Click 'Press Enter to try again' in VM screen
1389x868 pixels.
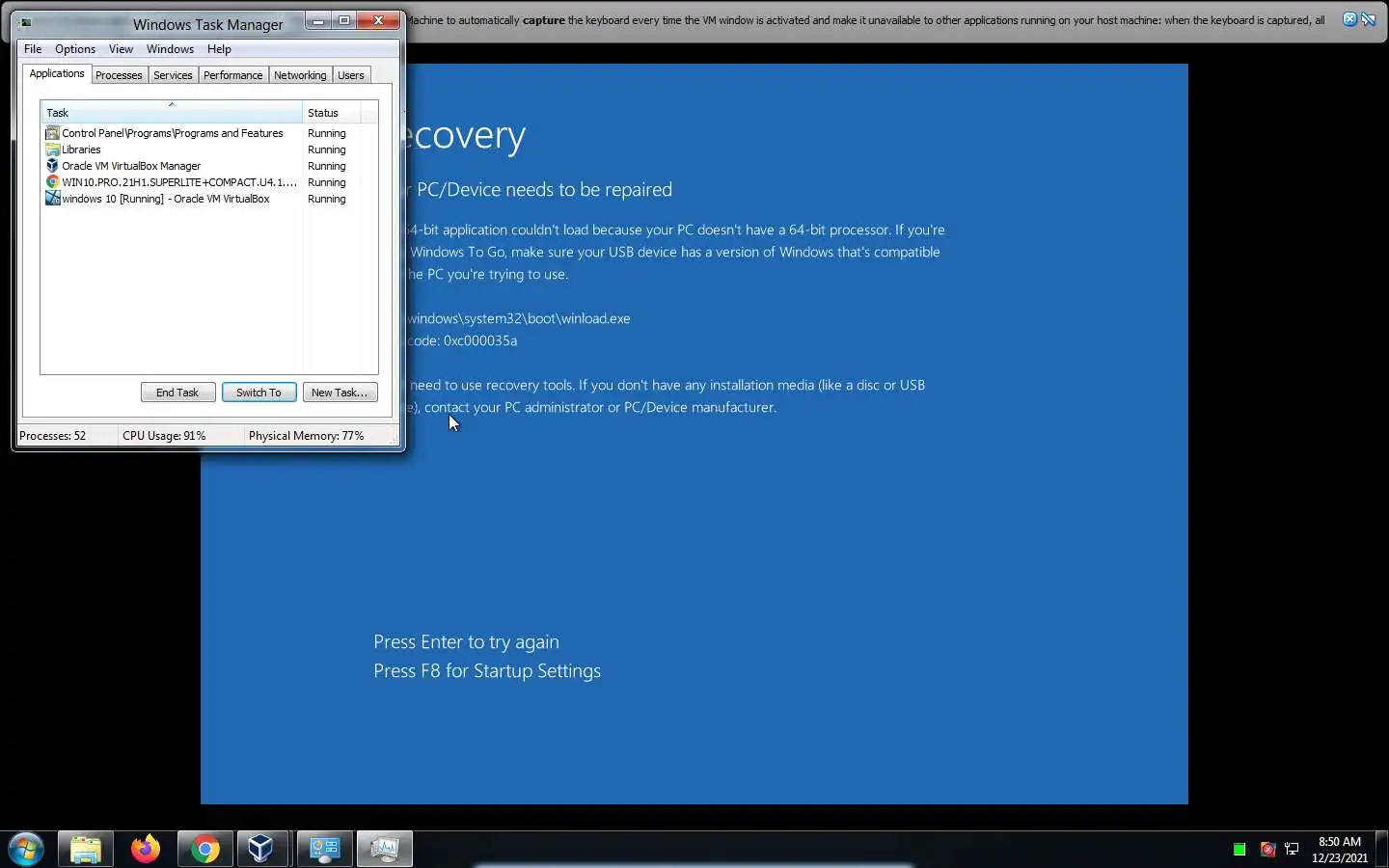[x=466, y=642]
